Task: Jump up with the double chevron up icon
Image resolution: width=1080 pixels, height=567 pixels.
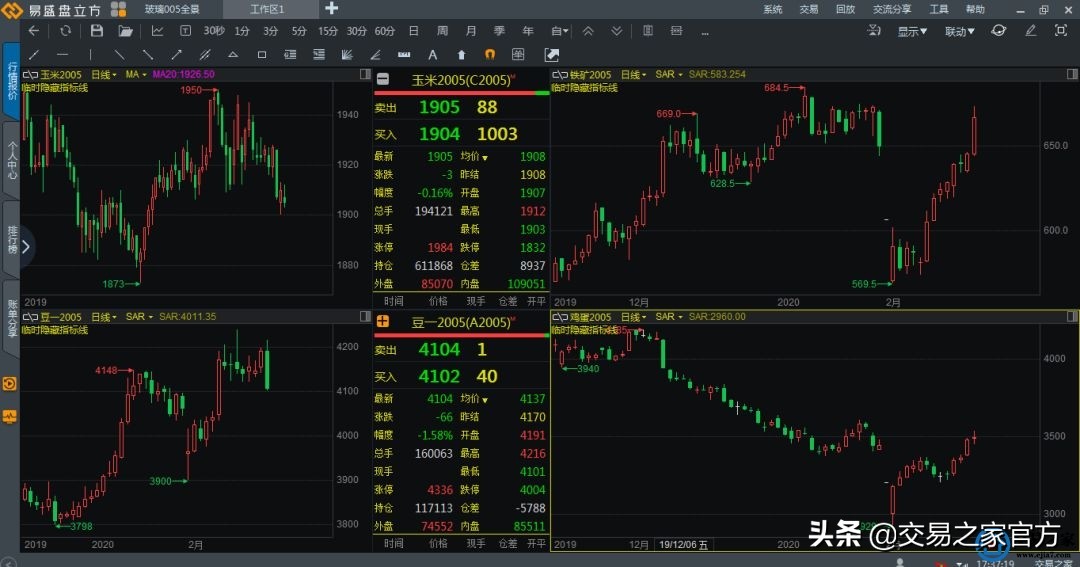Action: (x=588, y=30)
